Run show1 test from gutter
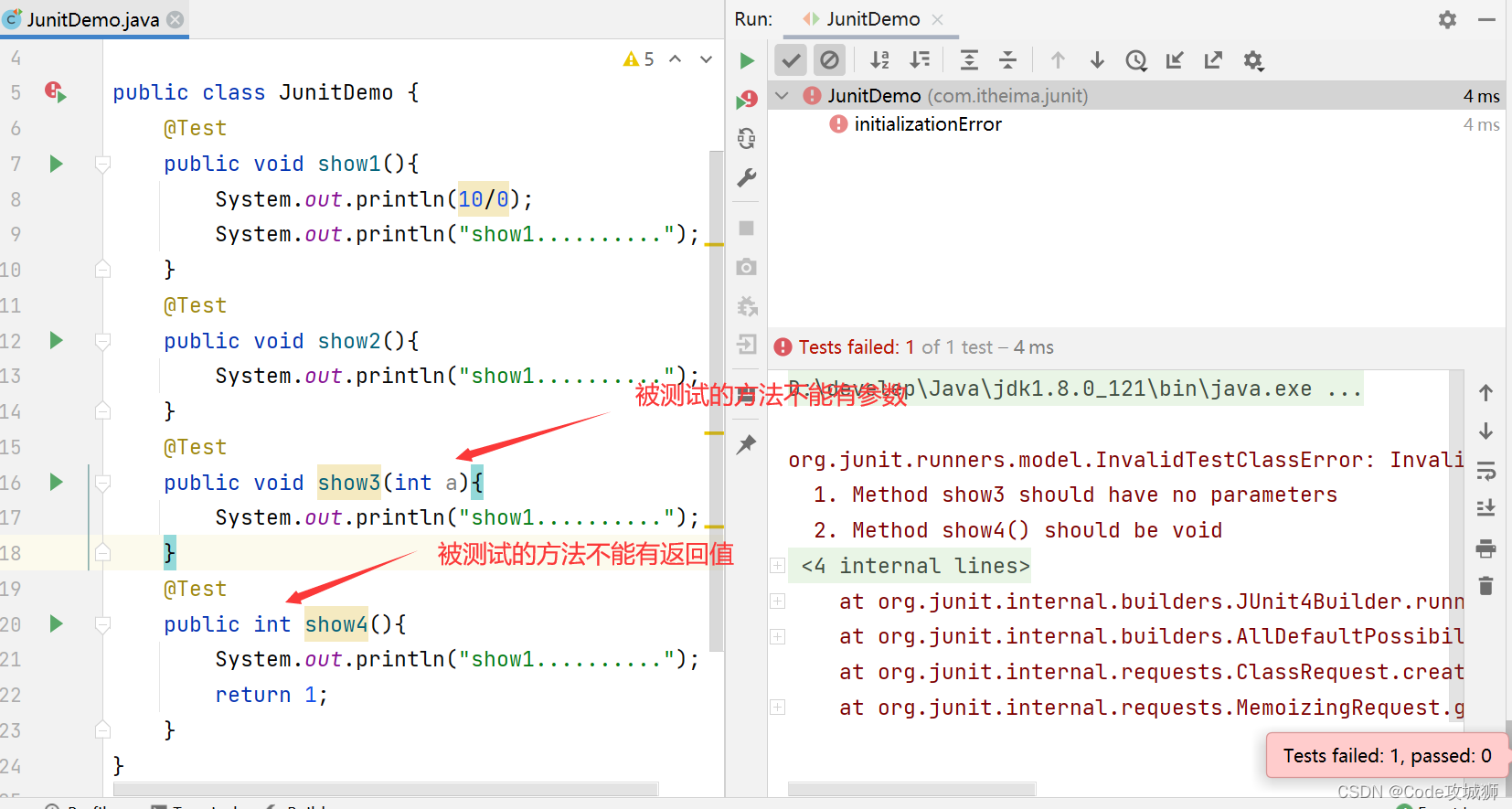The width and height of the screenshot is (1512, 809). [x=57, y=164]
